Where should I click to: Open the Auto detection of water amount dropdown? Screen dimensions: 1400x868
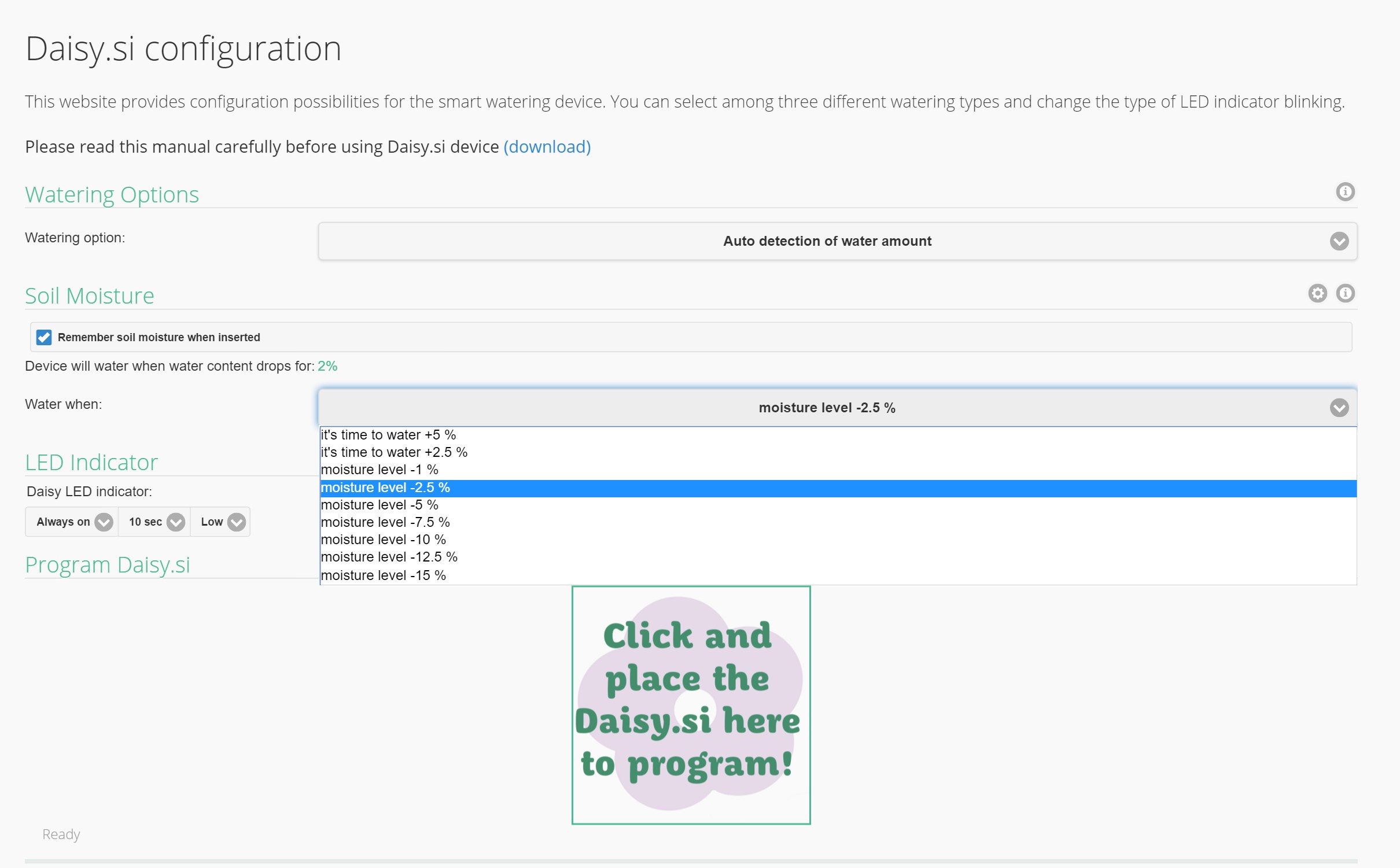837,241
